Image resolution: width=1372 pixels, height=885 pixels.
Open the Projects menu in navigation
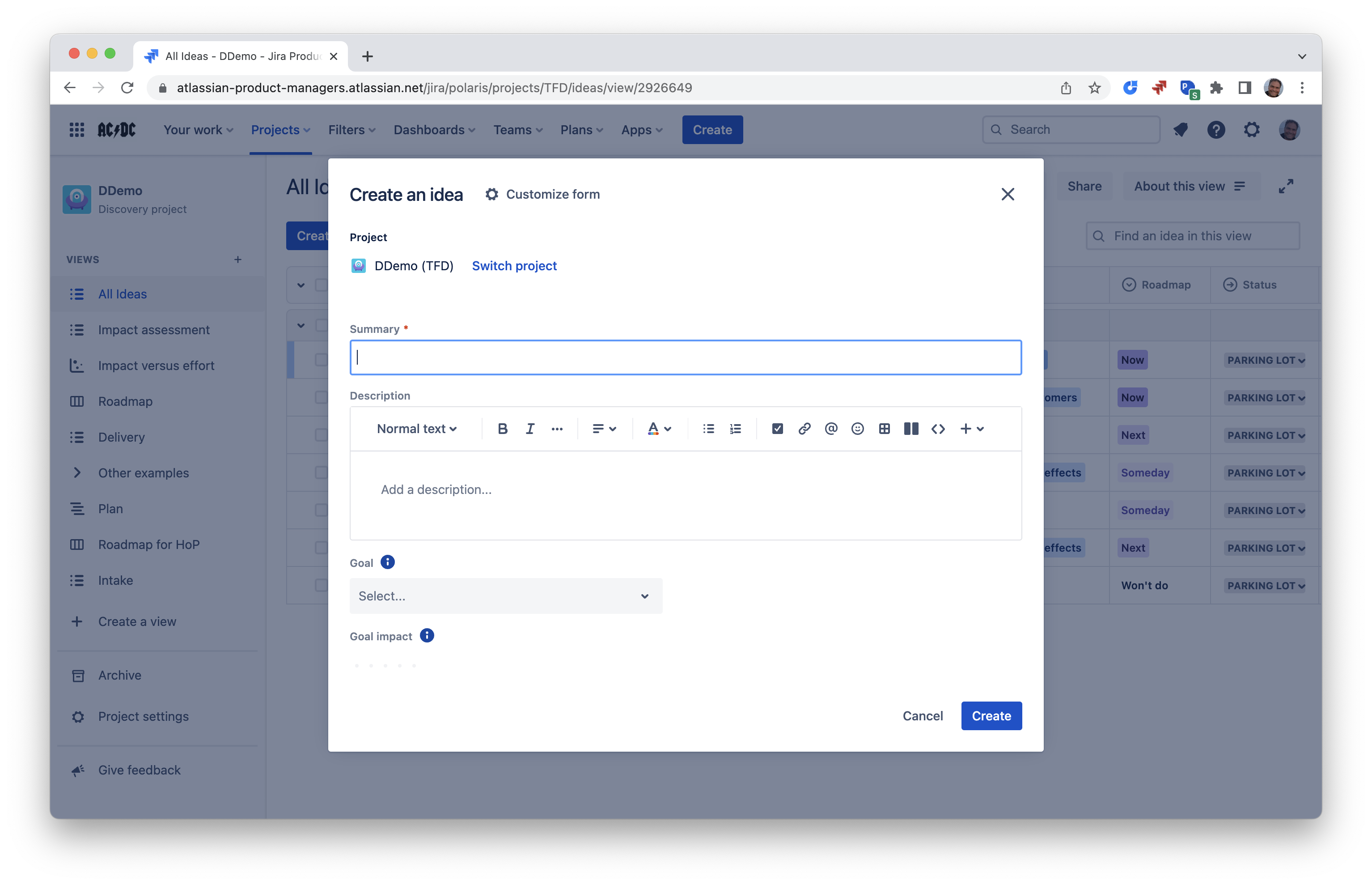[x=280, y=130]
